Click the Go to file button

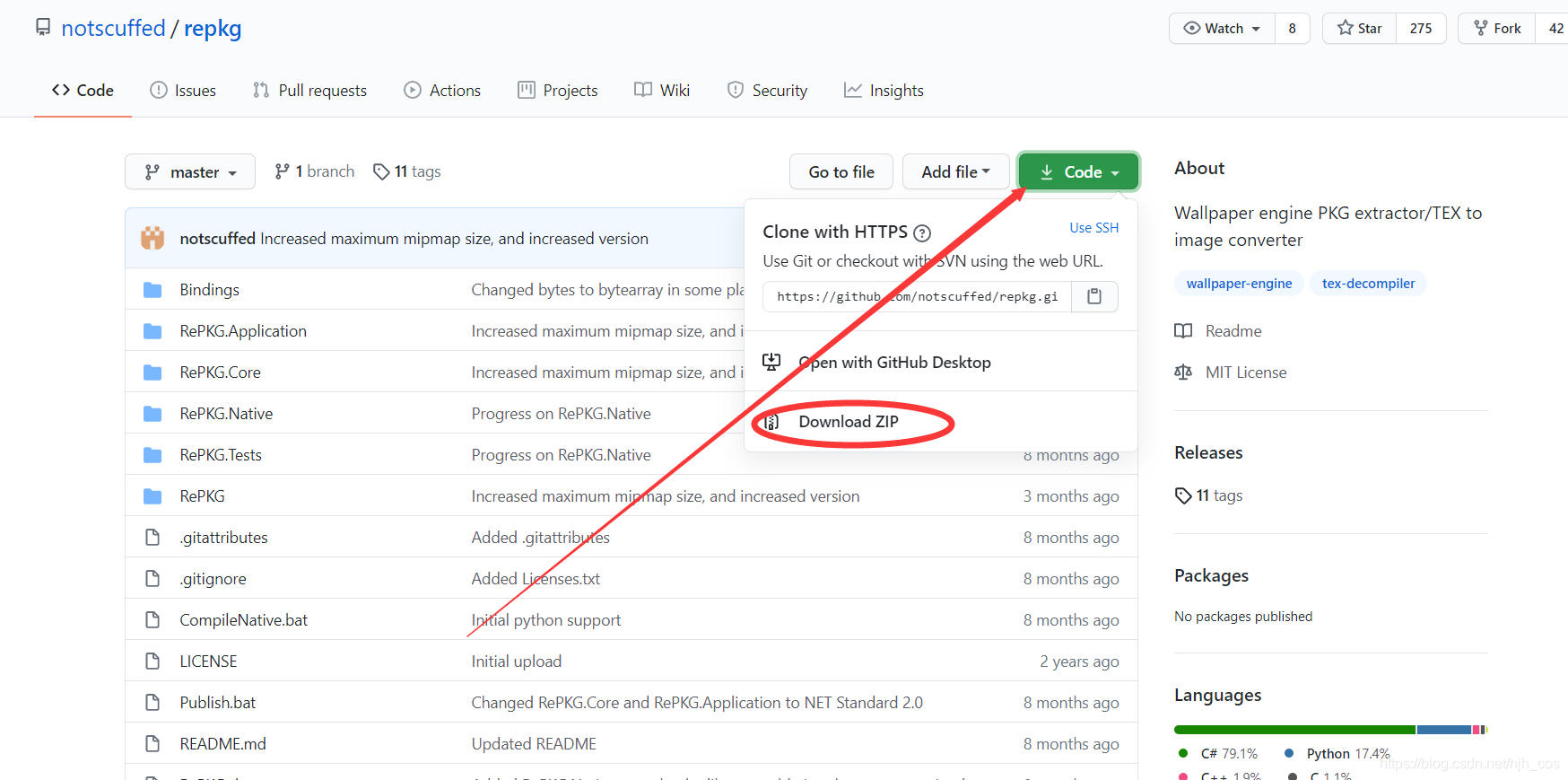click(x=841, y=171)
